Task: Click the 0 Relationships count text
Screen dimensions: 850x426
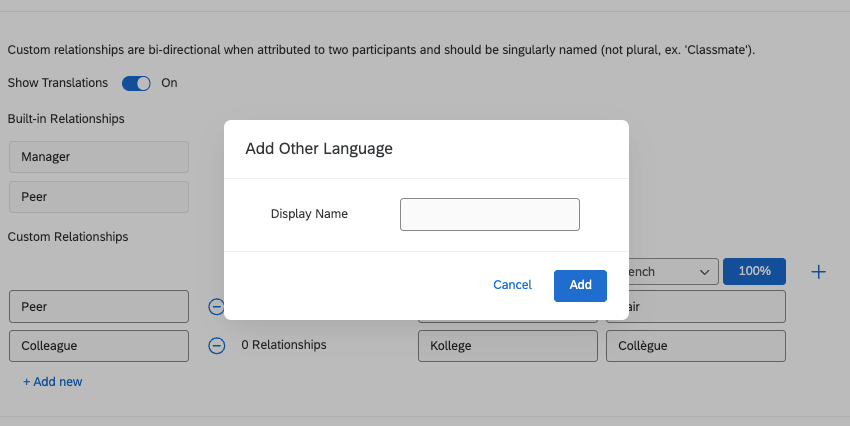Action: (x=284, y=345)
